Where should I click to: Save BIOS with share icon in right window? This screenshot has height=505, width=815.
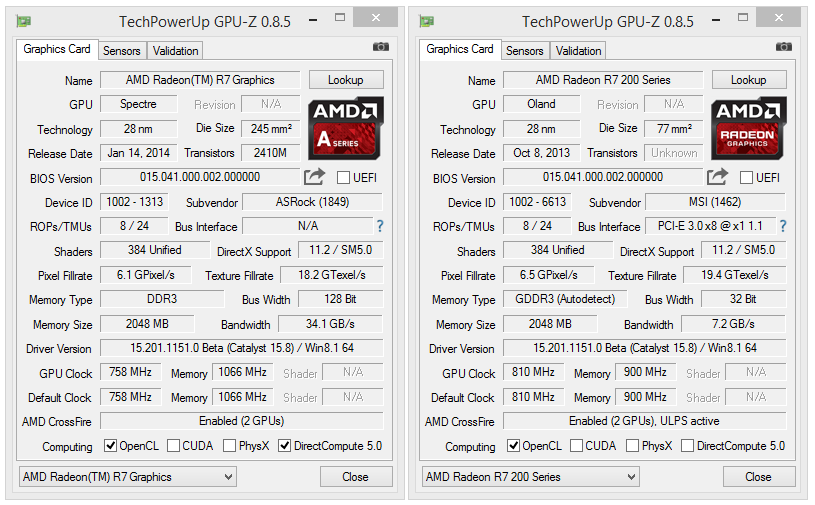coord(717,177)
